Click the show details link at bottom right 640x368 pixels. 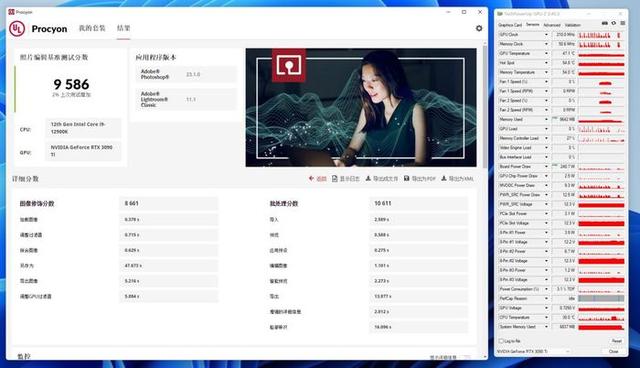[x=443, y=357]
